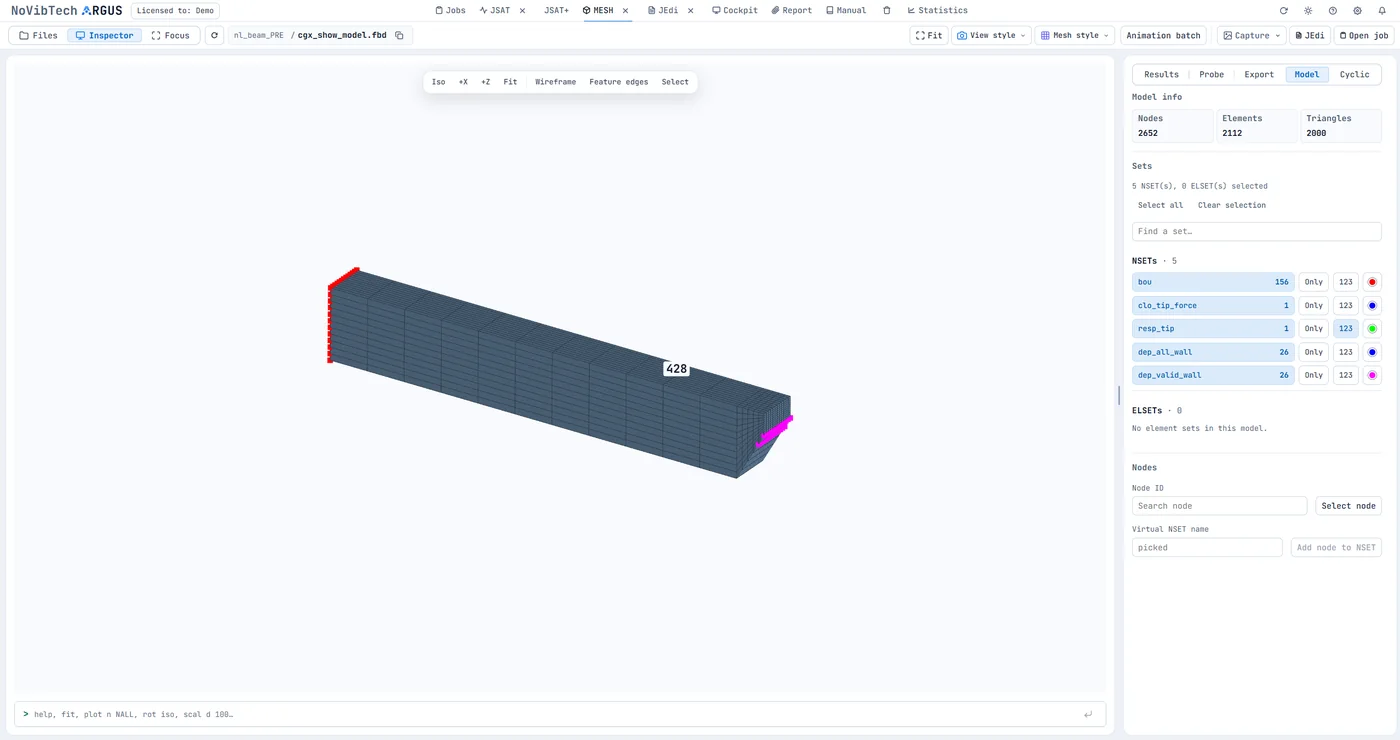Switch to JSAT+ tab
This screenshot has width=1400, height=740.
click(x=556, y=11)
